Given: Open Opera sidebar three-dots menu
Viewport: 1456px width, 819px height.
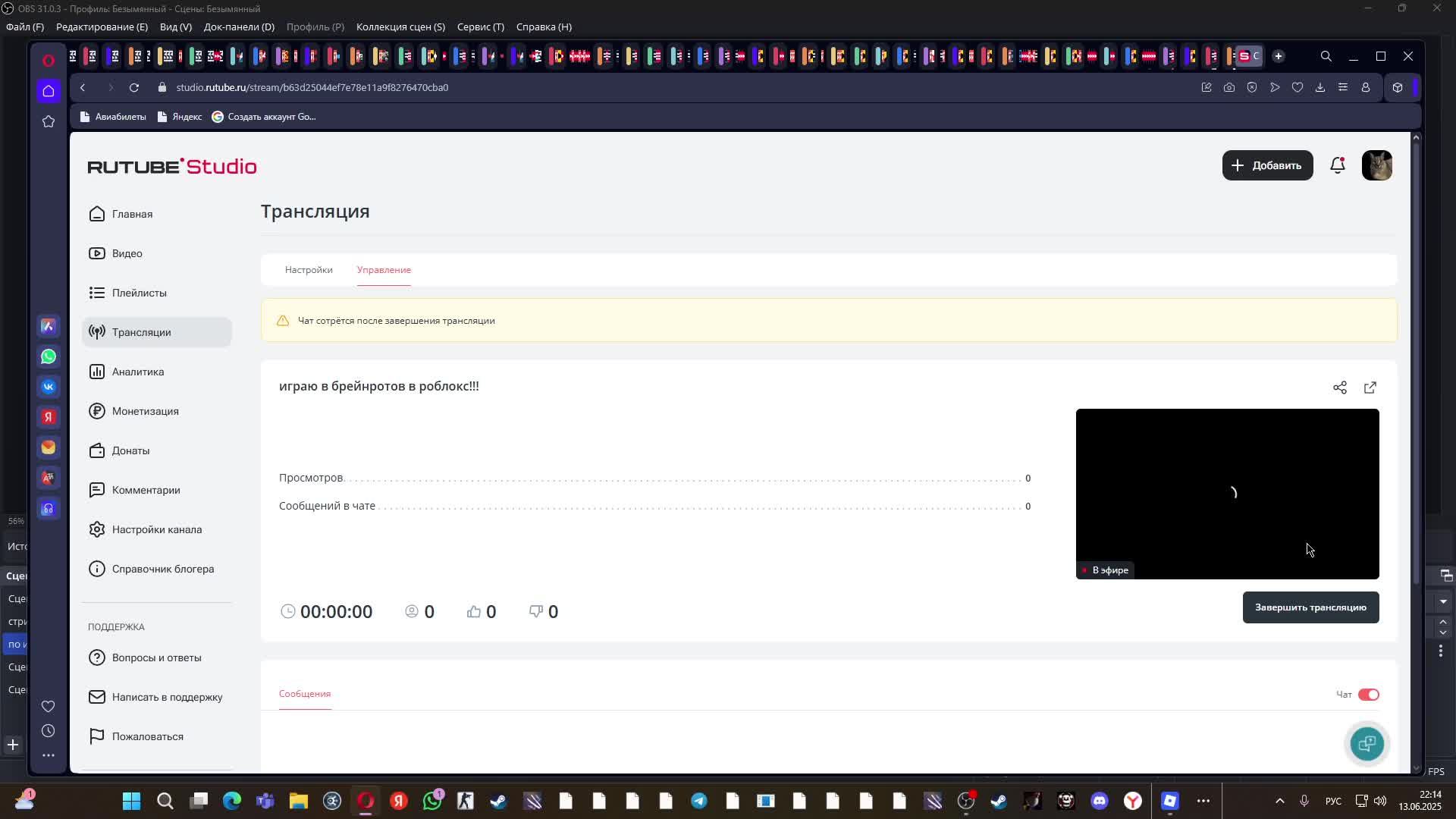Looking at the screenshot, I should (49, 755).
